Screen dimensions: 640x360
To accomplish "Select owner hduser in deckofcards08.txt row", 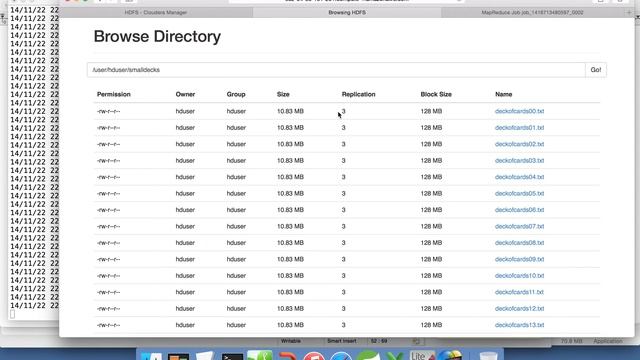I will point(185,243).
